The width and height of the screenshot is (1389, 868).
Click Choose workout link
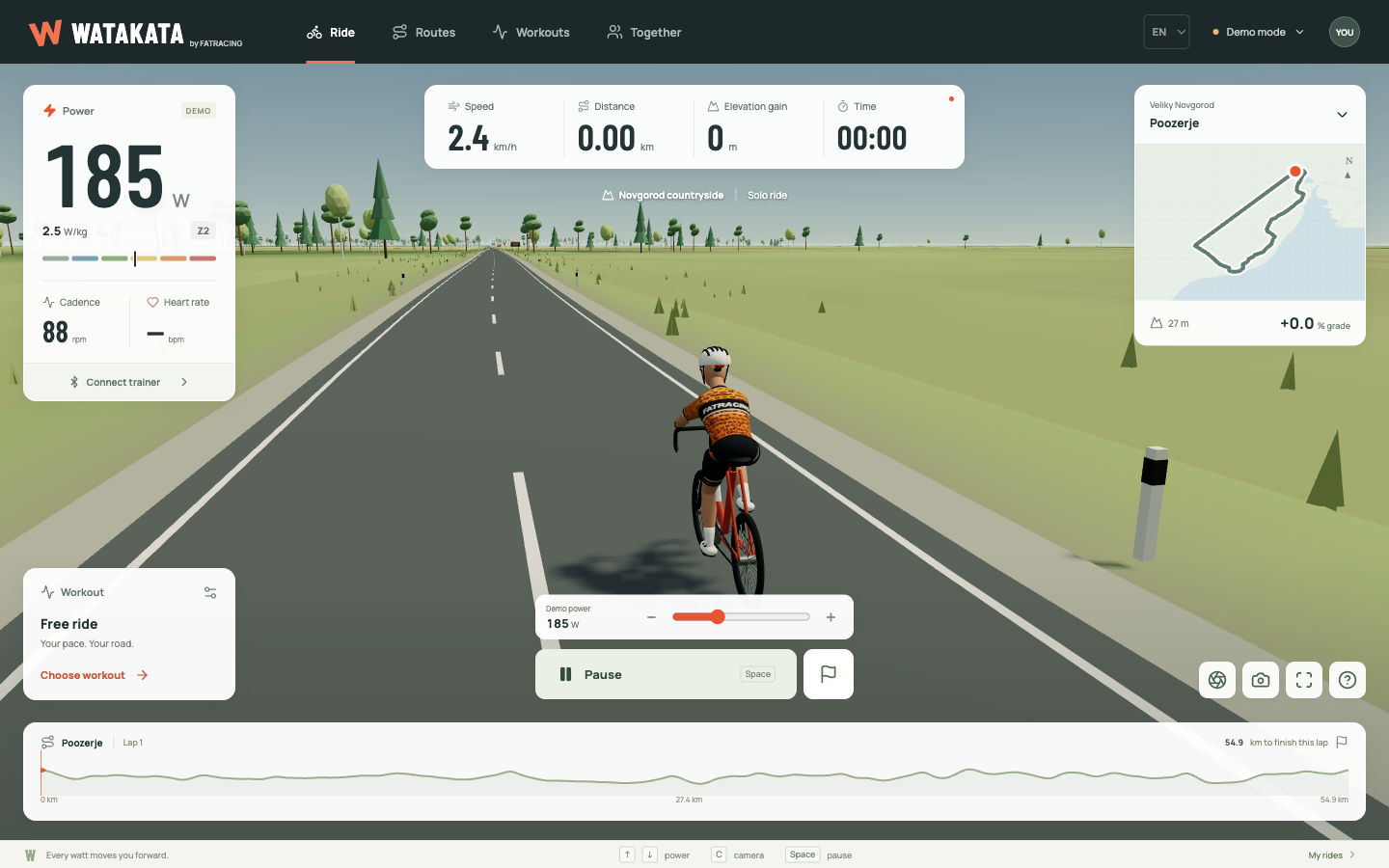click(x=95, y=675)
